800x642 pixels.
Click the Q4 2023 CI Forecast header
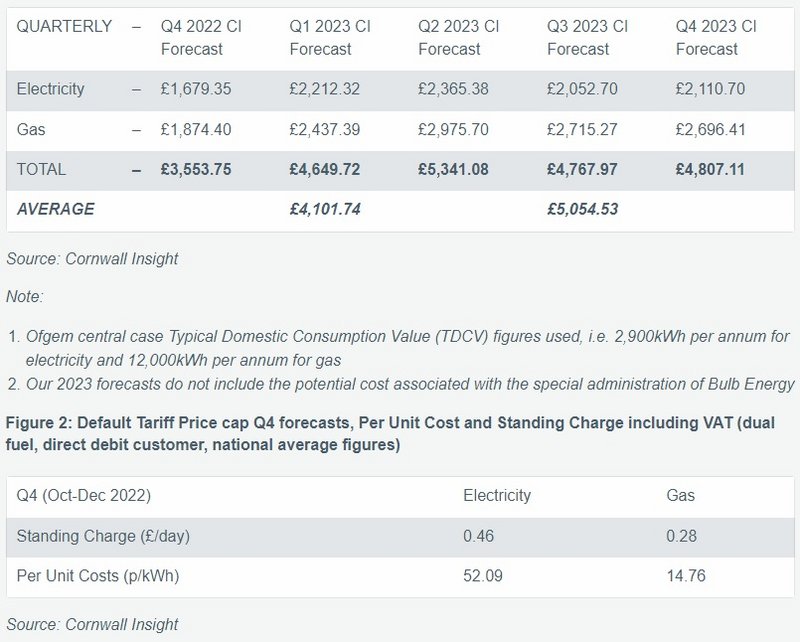pos(716,37)
